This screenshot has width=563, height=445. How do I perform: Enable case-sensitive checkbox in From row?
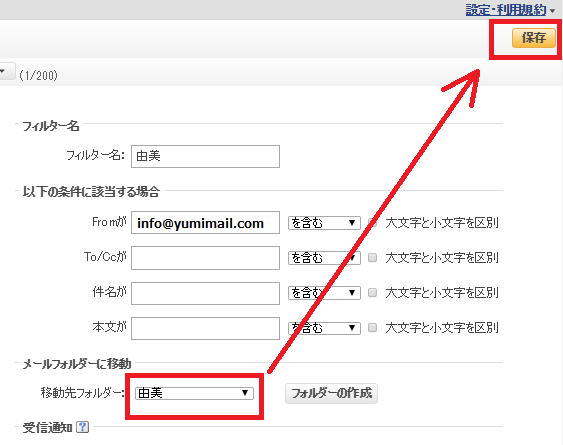click(x=373, y=223)
